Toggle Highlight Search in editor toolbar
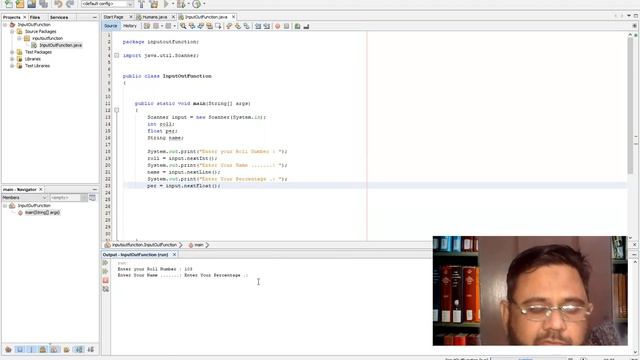This screenshot has width=640, height=360. [209, 26]
